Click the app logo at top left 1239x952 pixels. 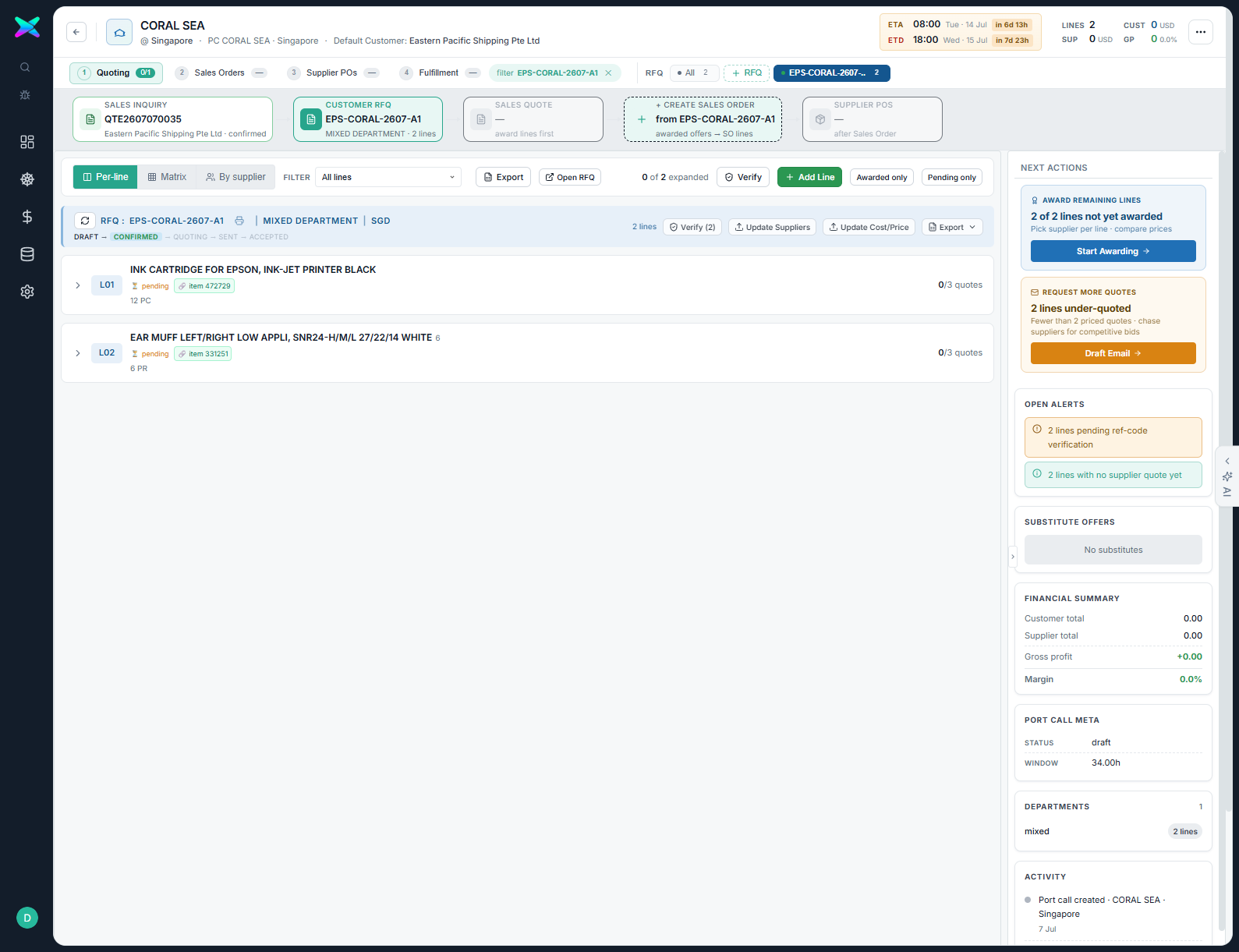[27, 27]
